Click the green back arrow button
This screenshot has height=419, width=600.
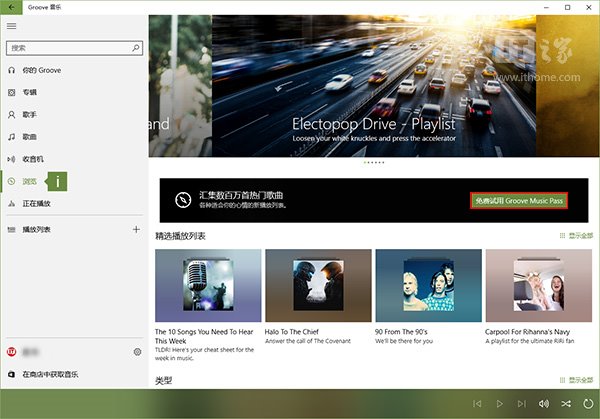(12, 7)
